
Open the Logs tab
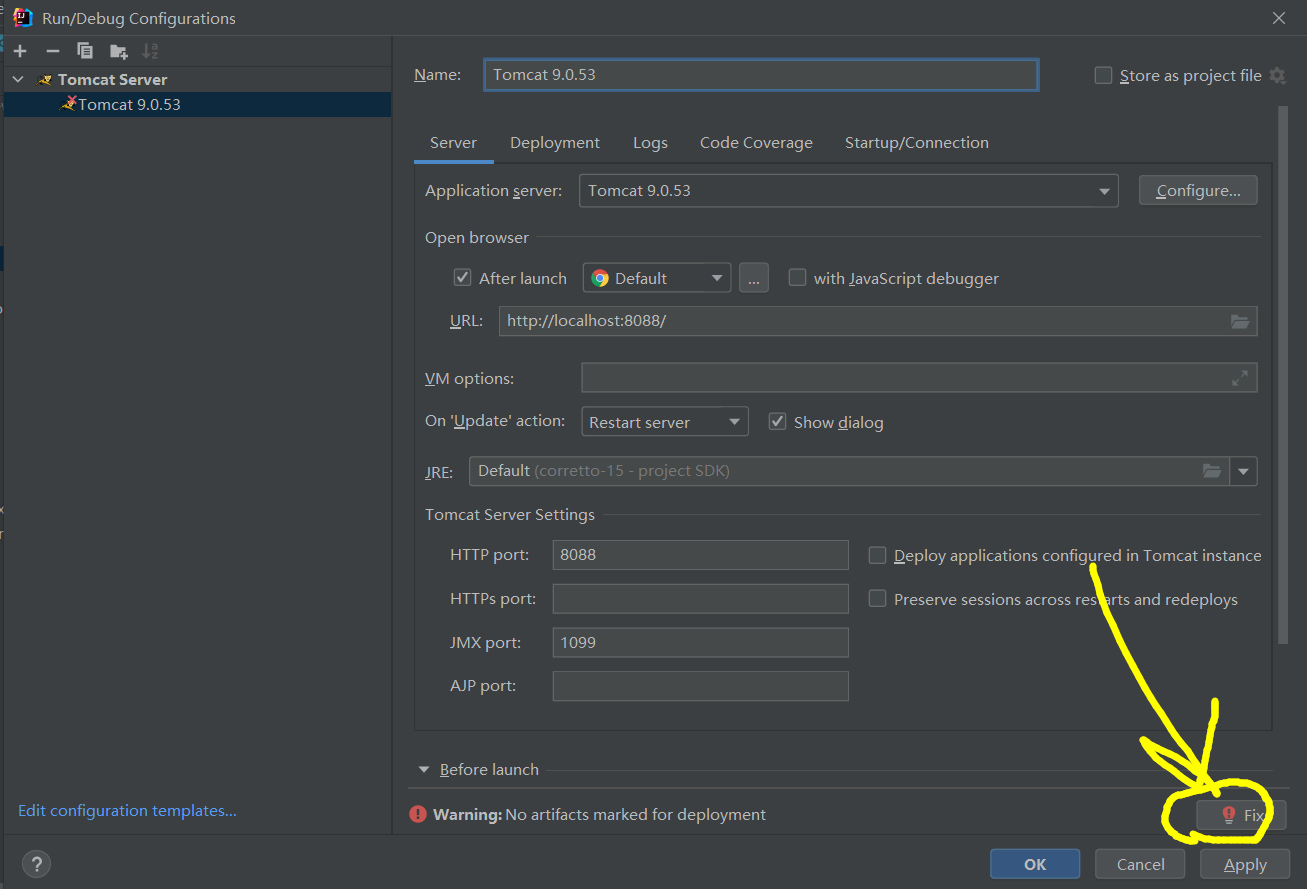(x=650, y=143)
